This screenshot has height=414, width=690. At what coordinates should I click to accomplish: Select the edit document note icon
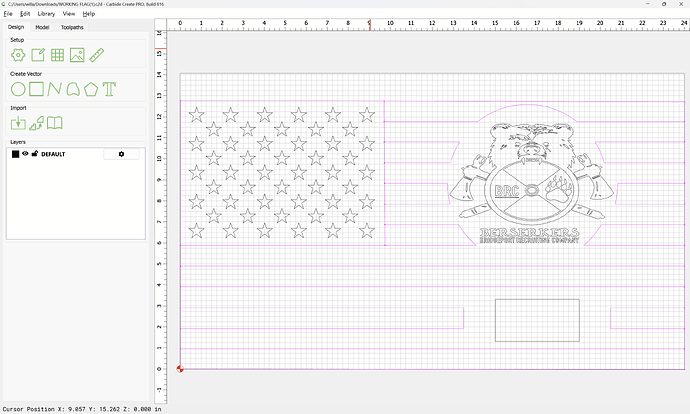(38, 55)
